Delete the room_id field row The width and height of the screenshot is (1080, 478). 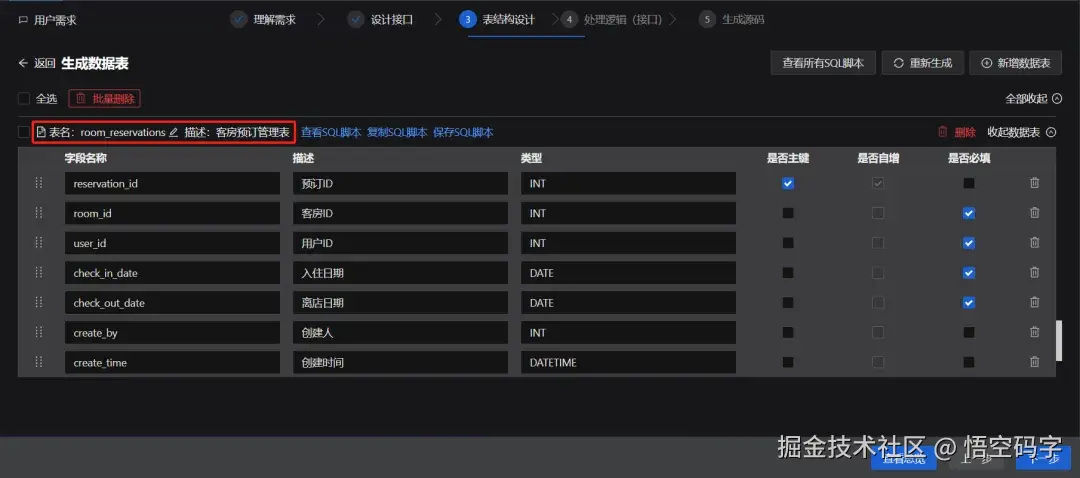click(x=1034, y=213)
